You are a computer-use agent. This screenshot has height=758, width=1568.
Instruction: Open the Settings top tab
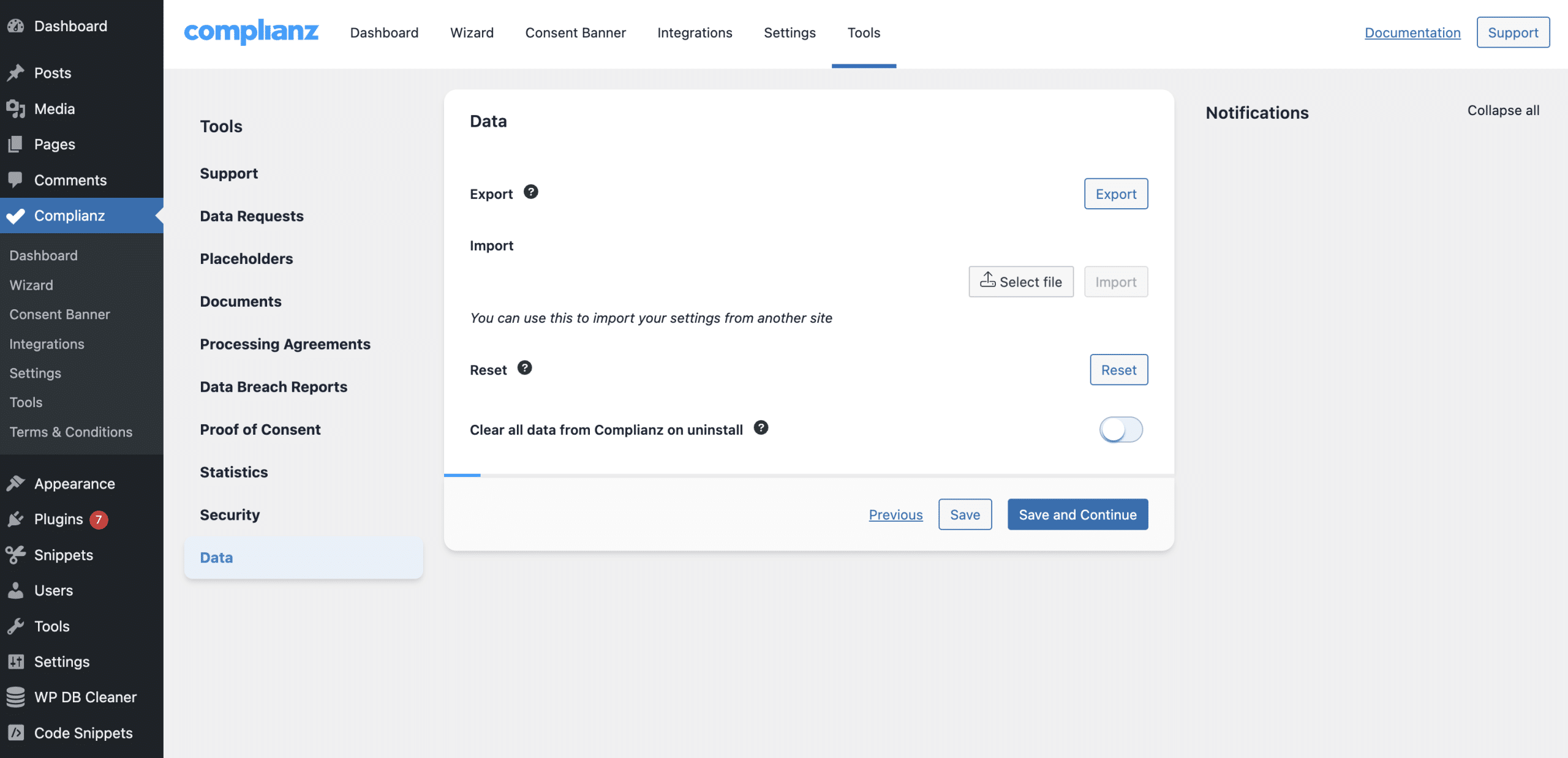coord(790,32)
